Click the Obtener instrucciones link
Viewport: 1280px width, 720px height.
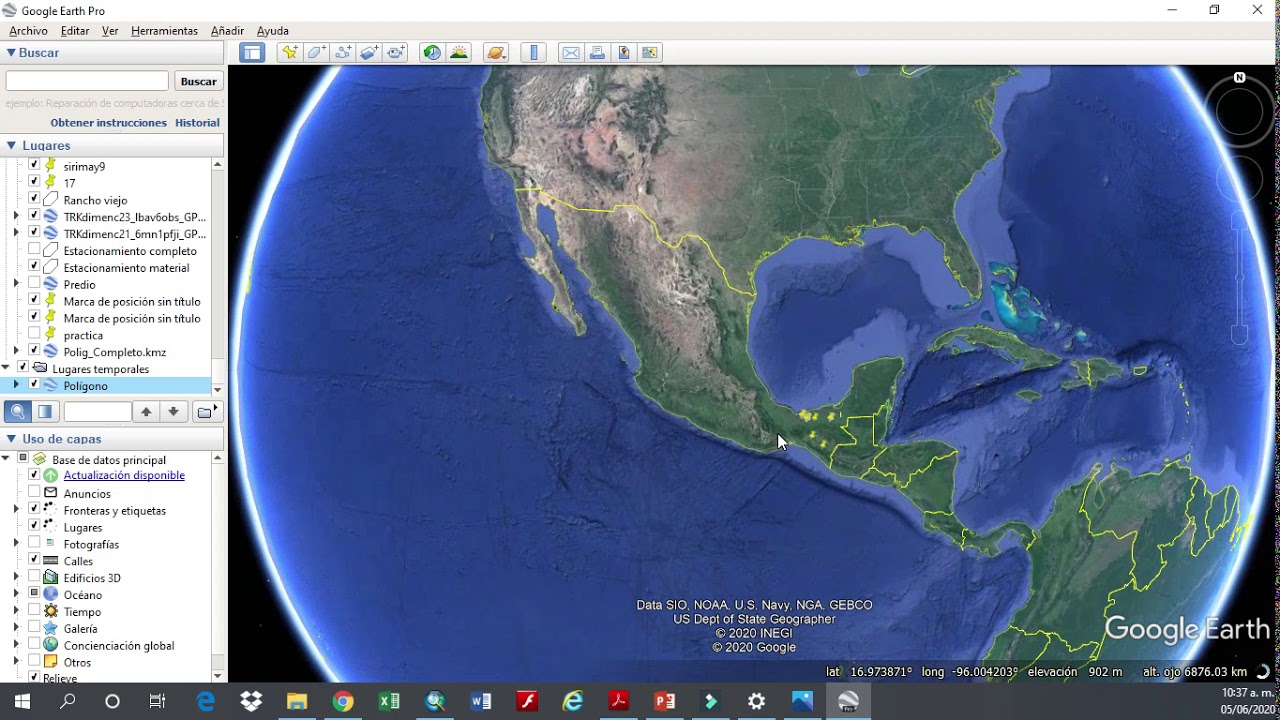coord(109,123)
